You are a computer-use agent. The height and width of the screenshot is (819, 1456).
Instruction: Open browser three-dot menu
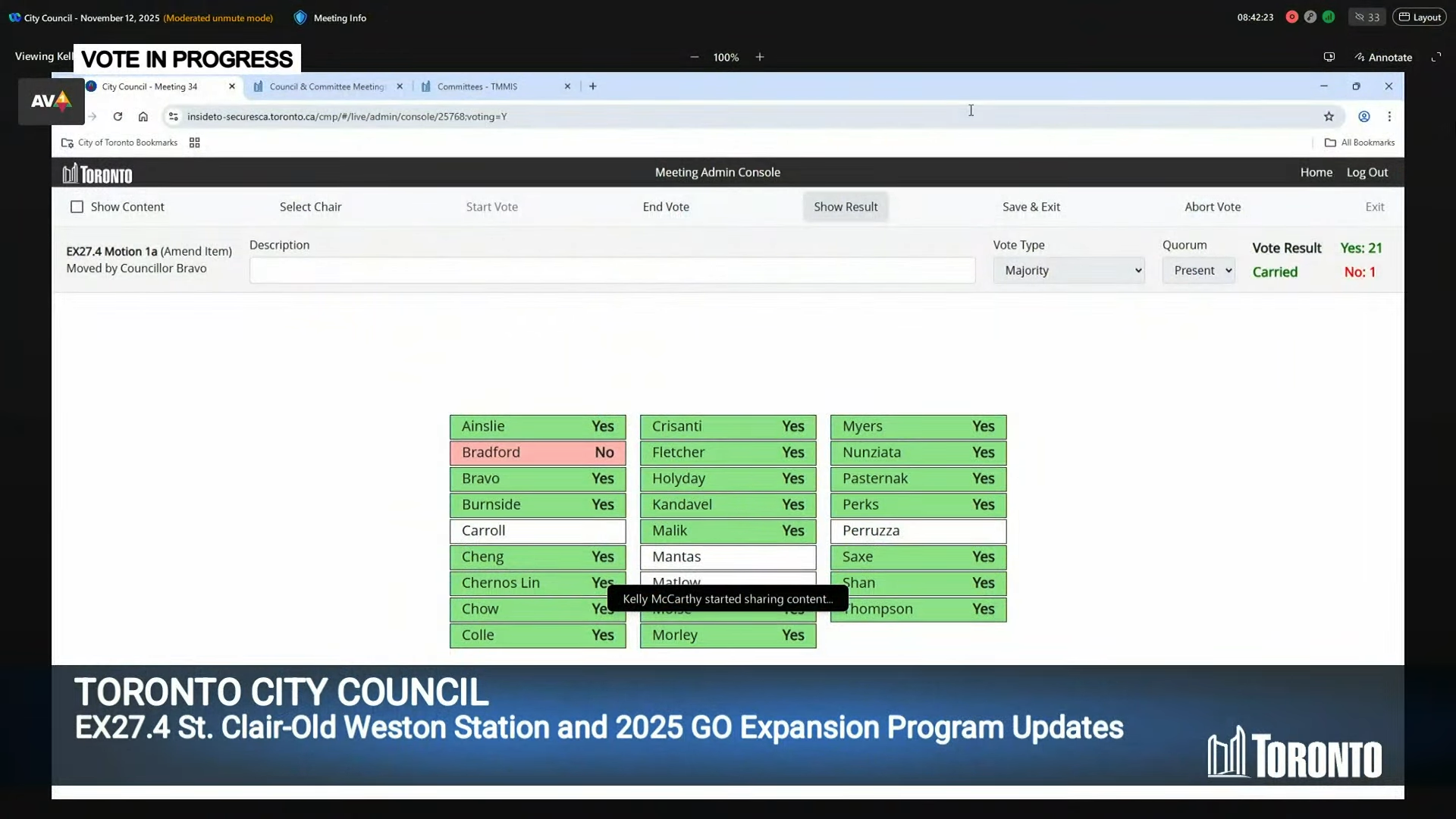pyautogui.click(x=1389, y=116)
